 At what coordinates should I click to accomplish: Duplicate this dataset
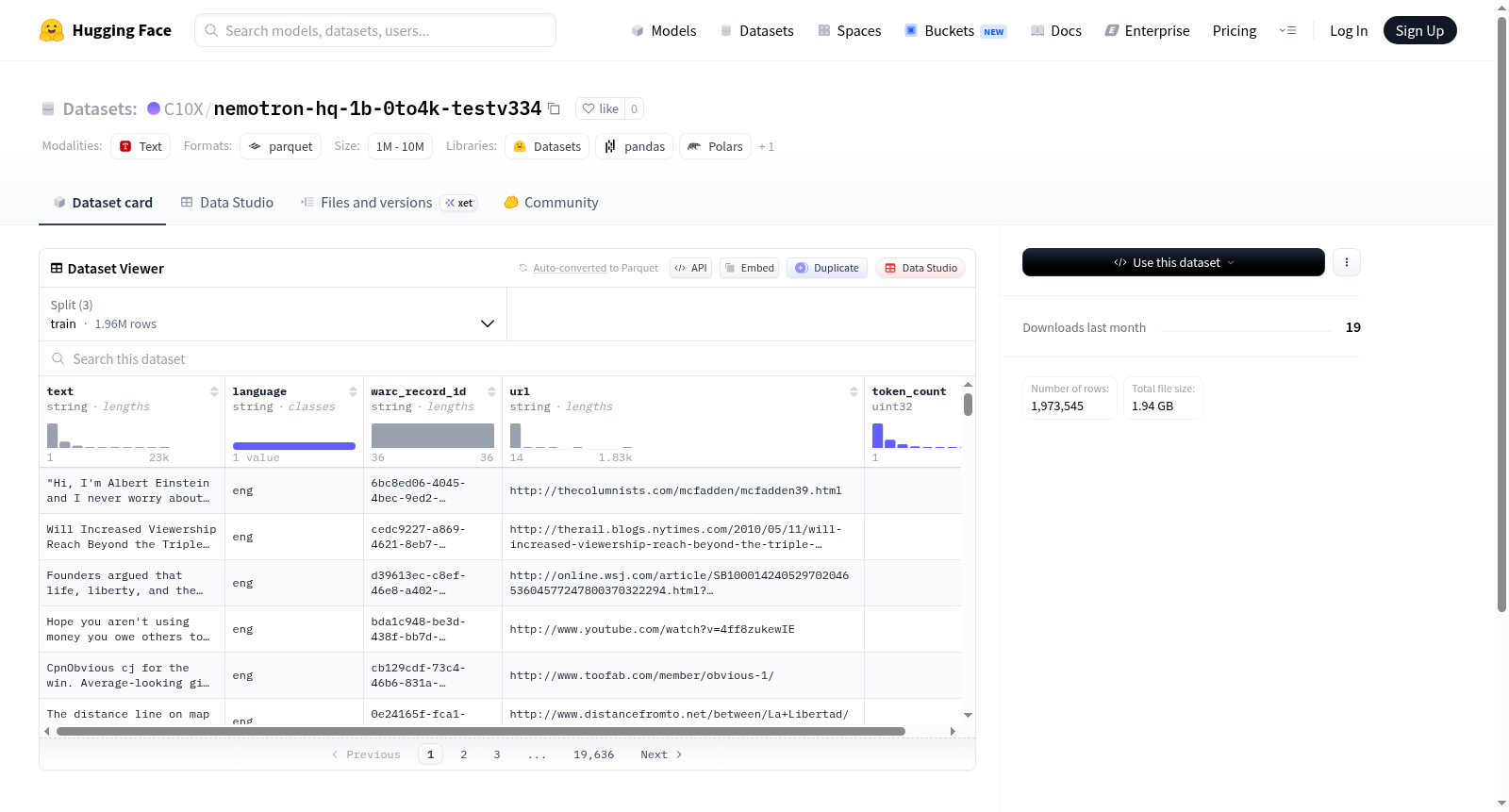826,268
